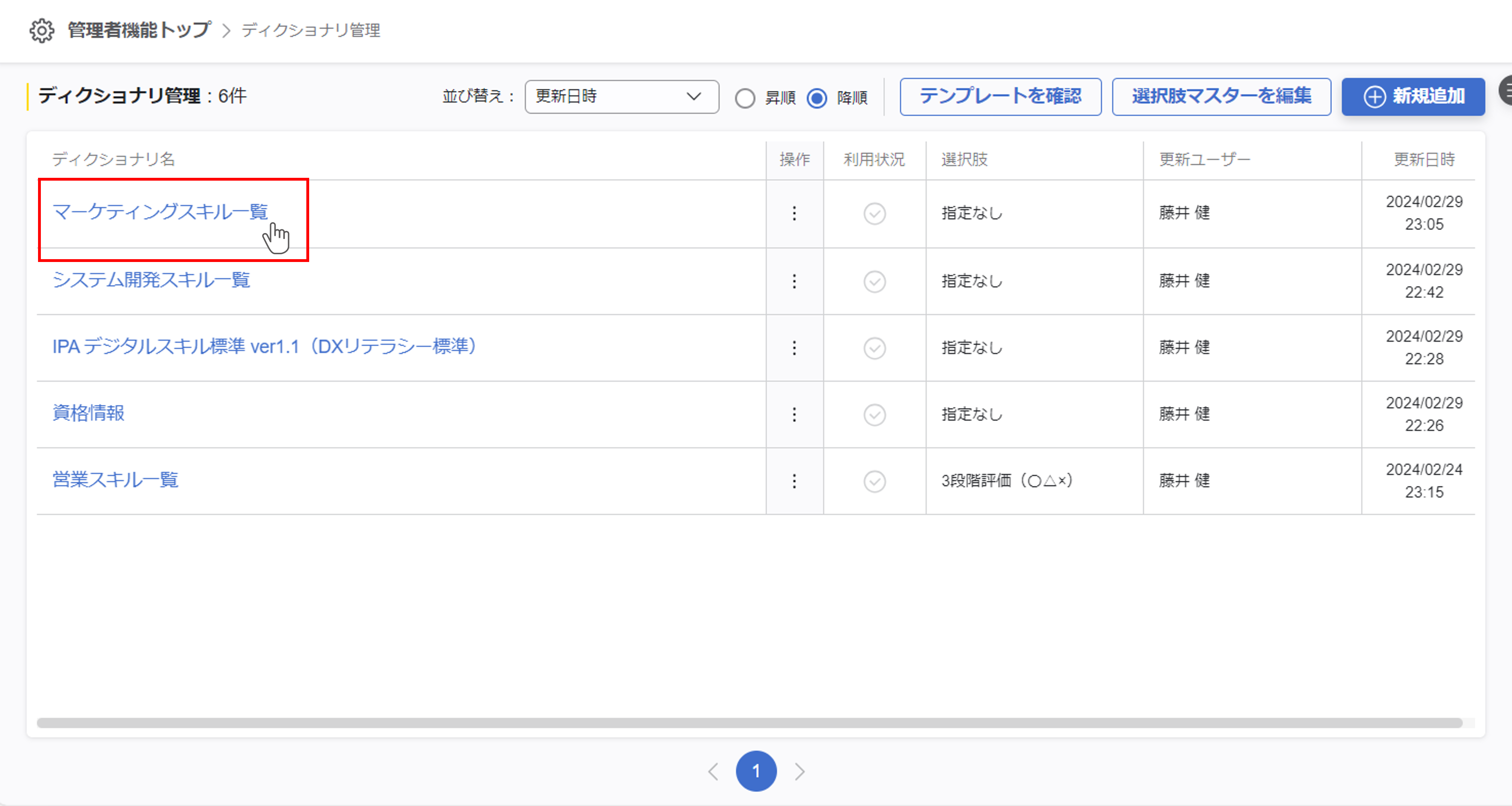1512x806 pixels.
Task: Open the システム開発スキル一覧 dictionary link
Action: (151, 280)
